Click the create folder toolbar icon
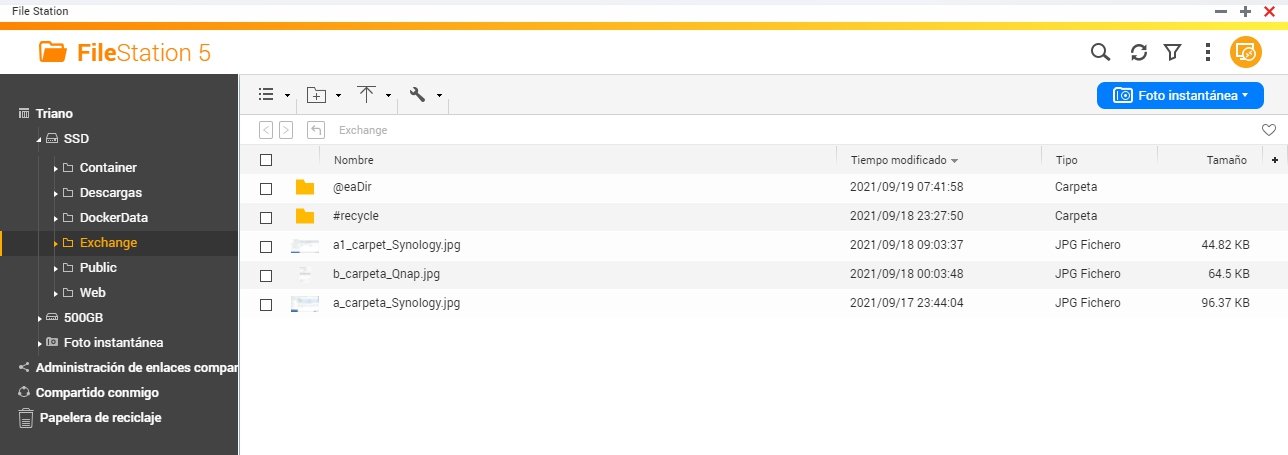1288x455 pixels. (x=316, y=95)
